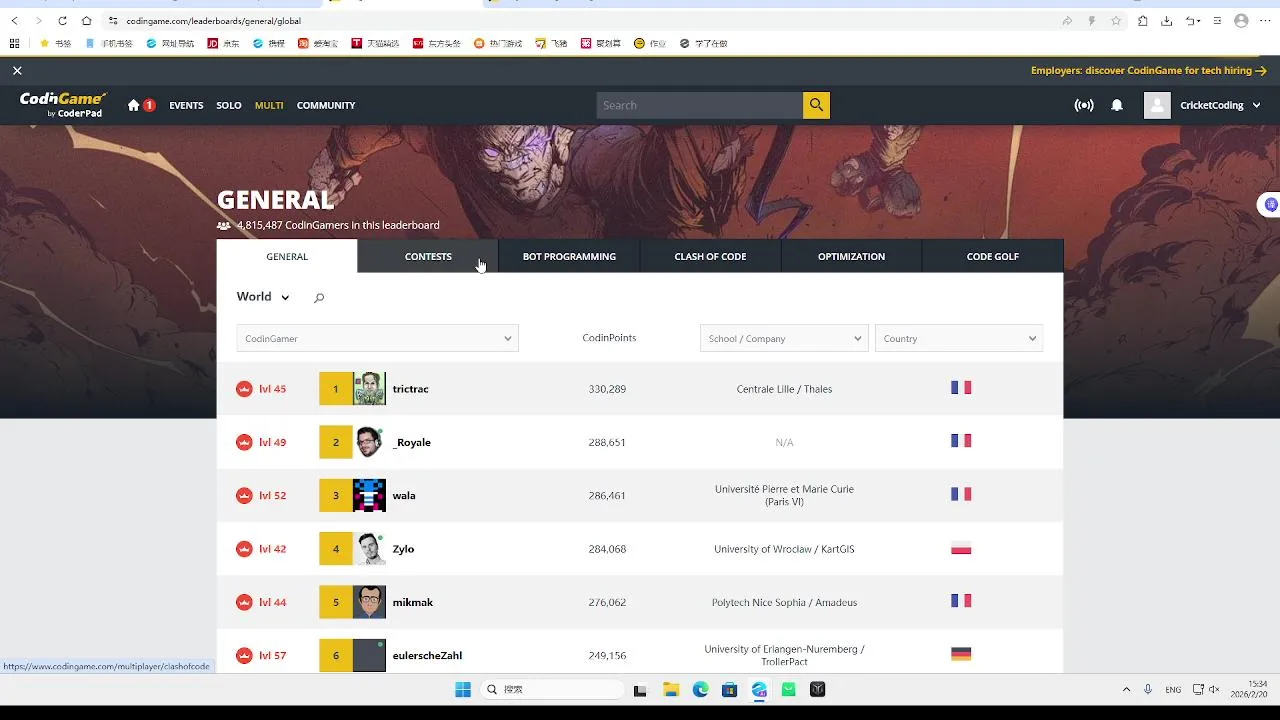The width and height of the screenshot is (1280, 720).
Task: Click the employers tech hiring link
Action: [x=1148, y=71]
